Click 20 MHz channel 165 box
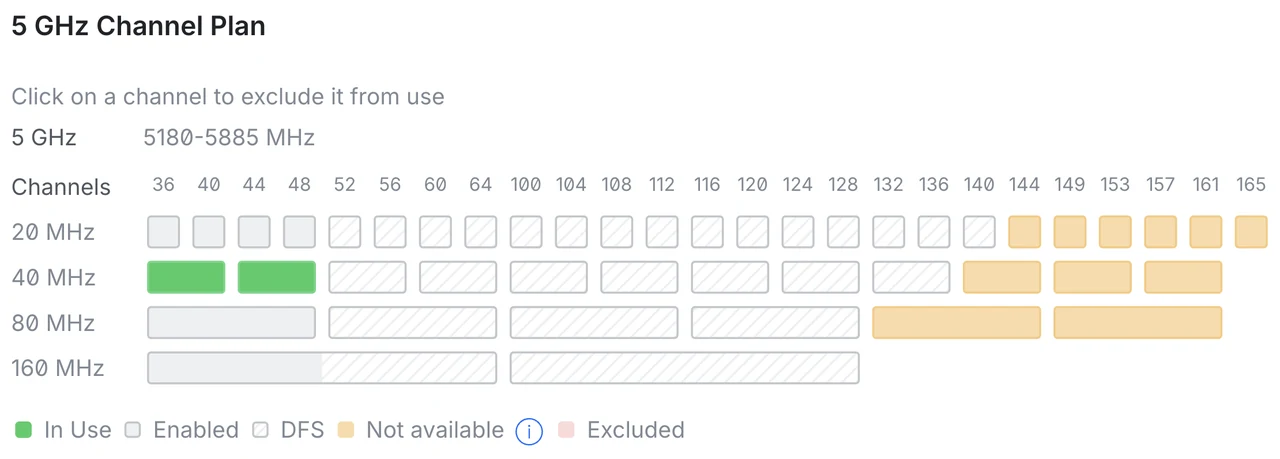 [x=1251, y=232]
